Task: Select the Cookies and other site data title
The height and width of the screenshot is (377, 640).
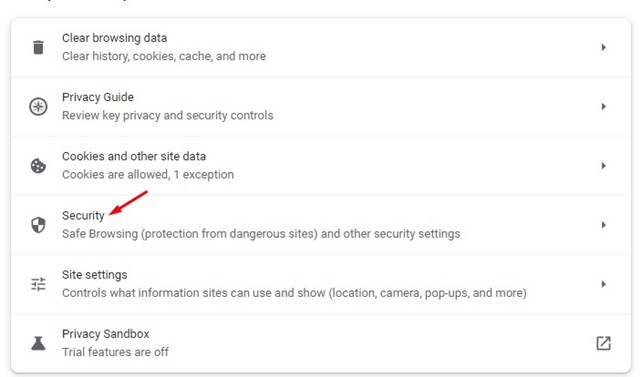Action: (134, 156)
